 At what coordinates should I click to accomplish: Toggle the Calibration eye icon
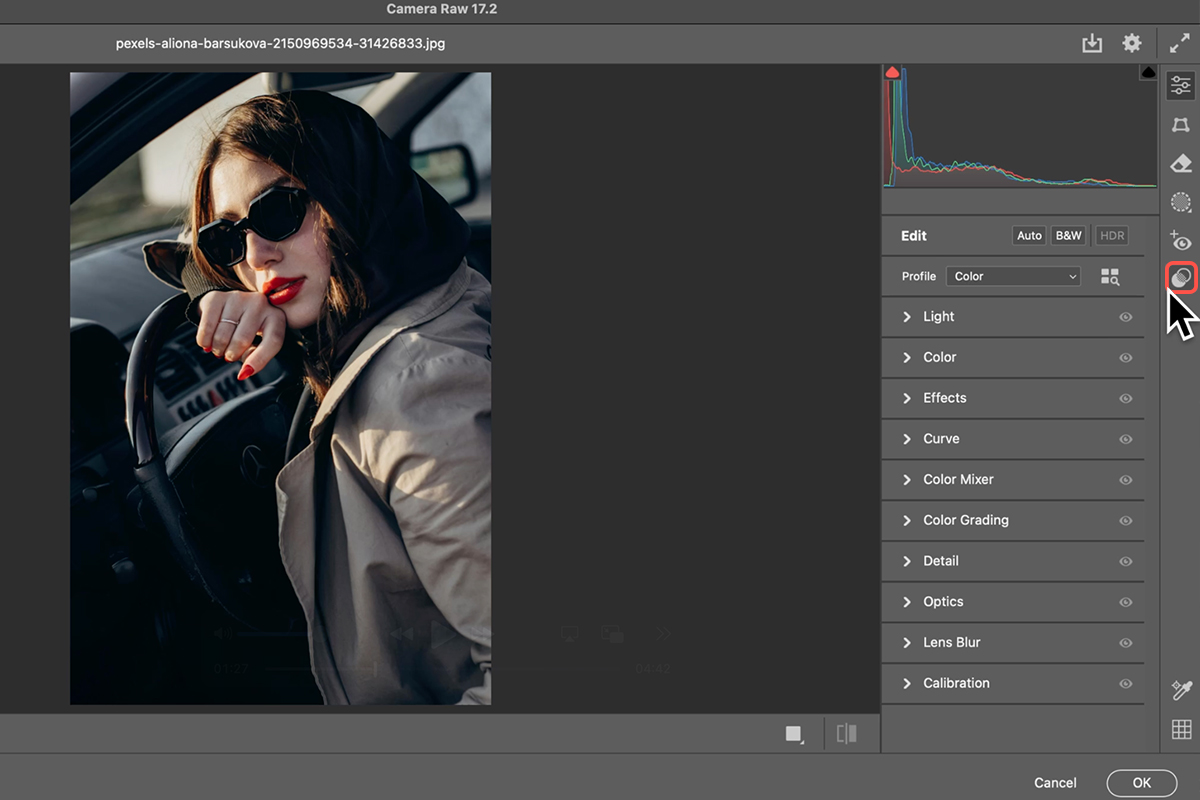coord(1125,684)
